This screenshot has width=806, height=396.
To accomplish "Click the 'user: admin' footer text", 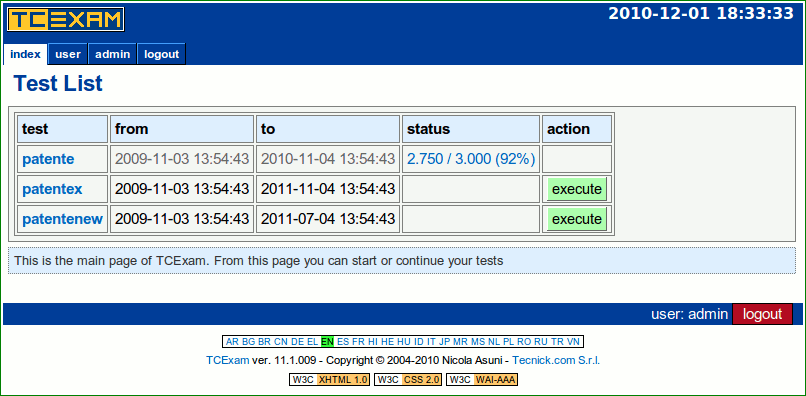I will [x=689, y=314].
